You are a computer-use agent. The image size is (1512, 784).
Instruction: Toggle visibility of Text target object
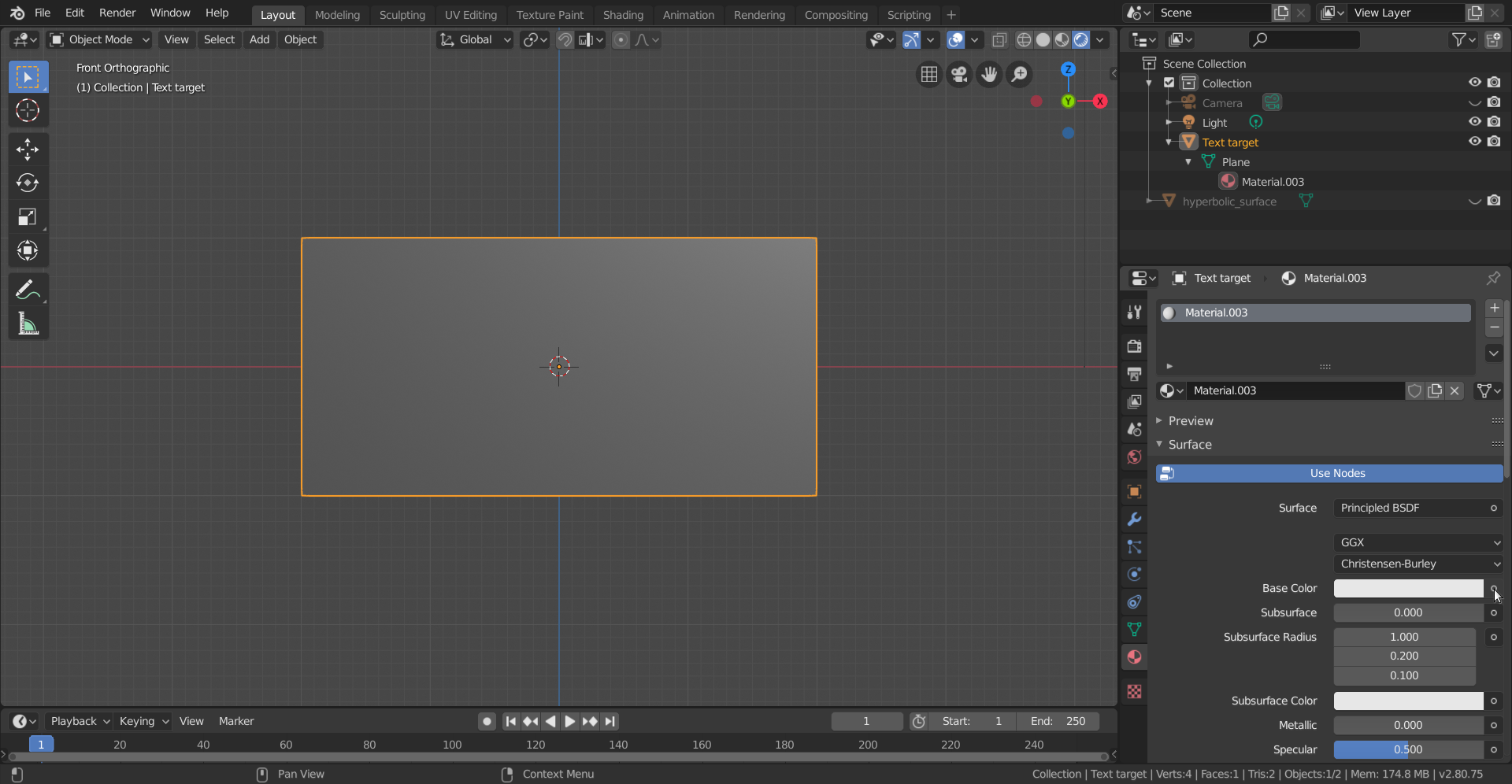click(x=1474, y=142)
